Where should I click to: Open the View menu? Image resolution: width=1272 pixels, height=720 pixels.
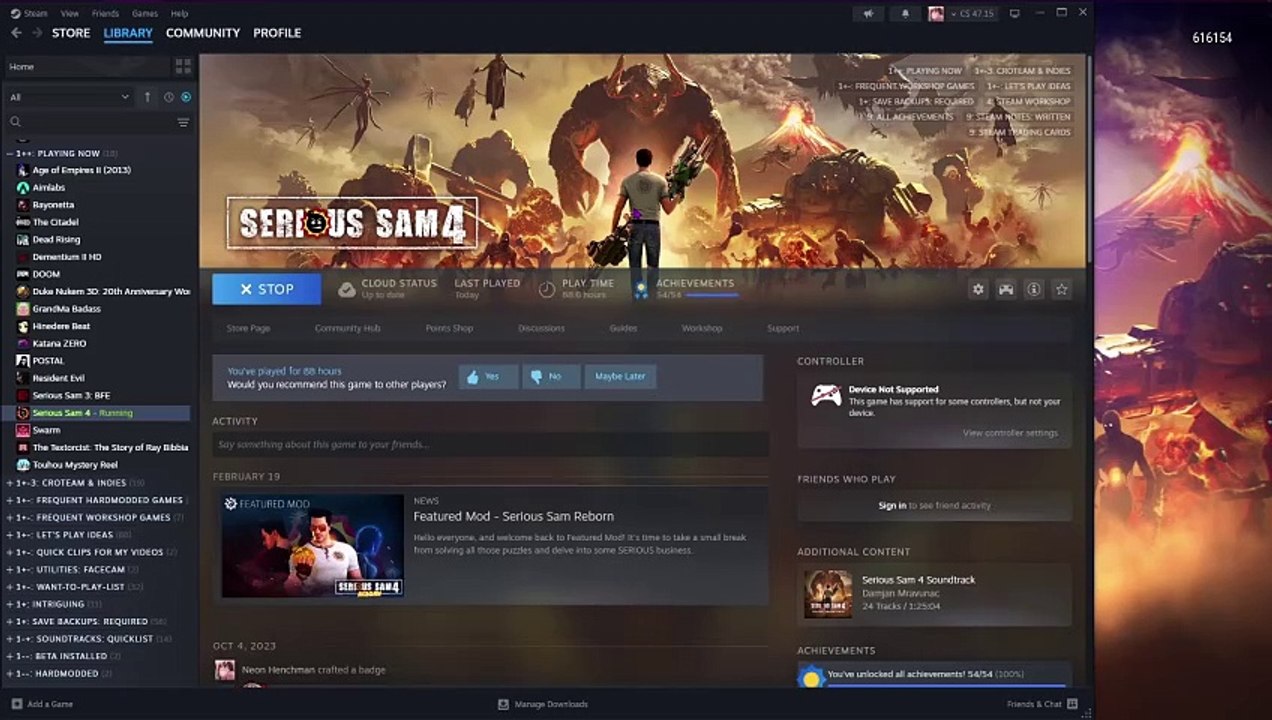[69, 13]
